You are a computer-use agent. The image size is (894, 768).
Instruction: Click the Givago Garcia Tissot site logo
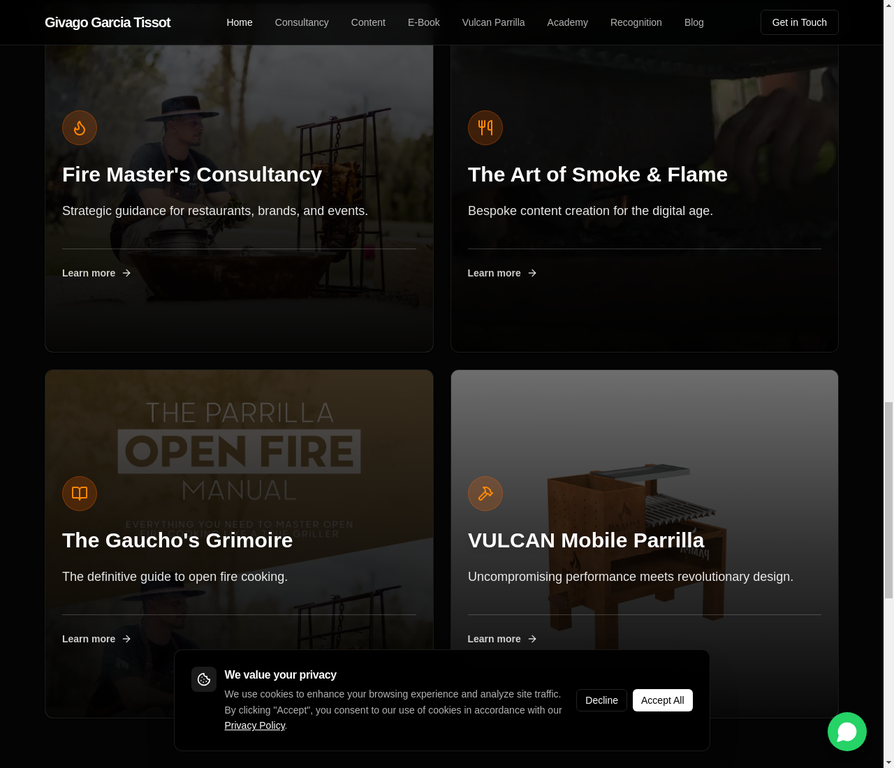point(107,22)
